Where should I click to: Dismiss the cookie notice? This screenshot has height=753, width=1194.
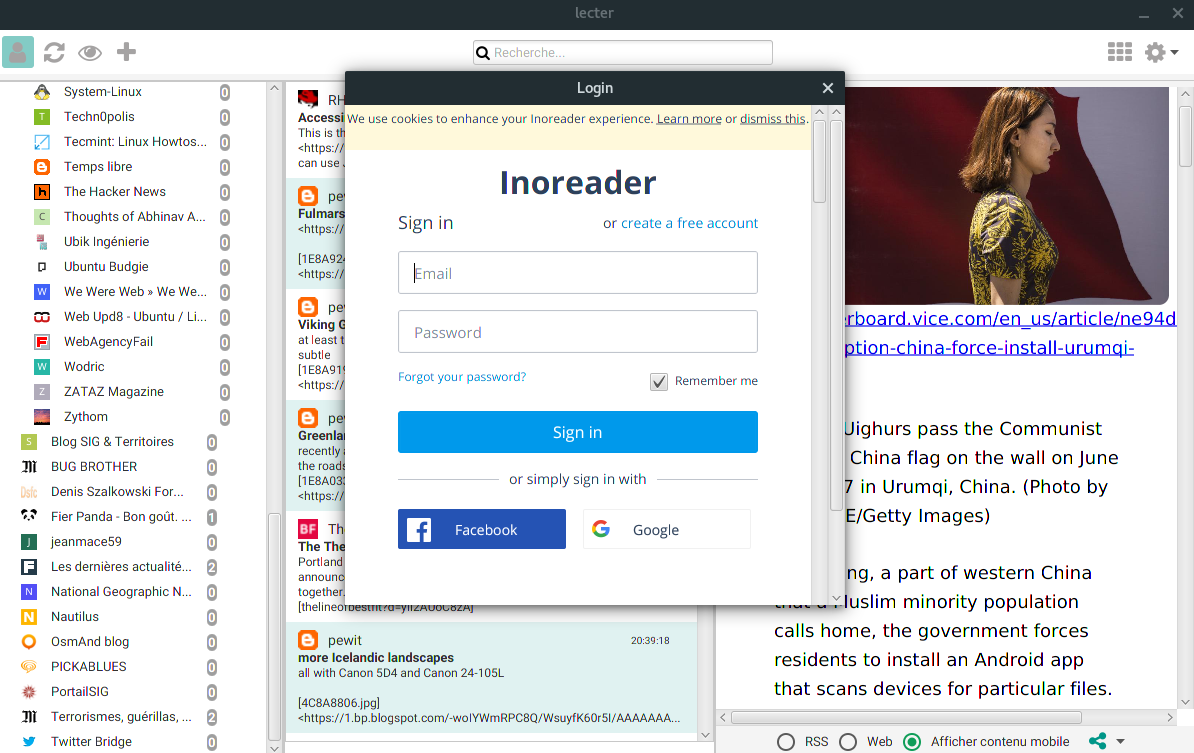click(x=772, y=119)
